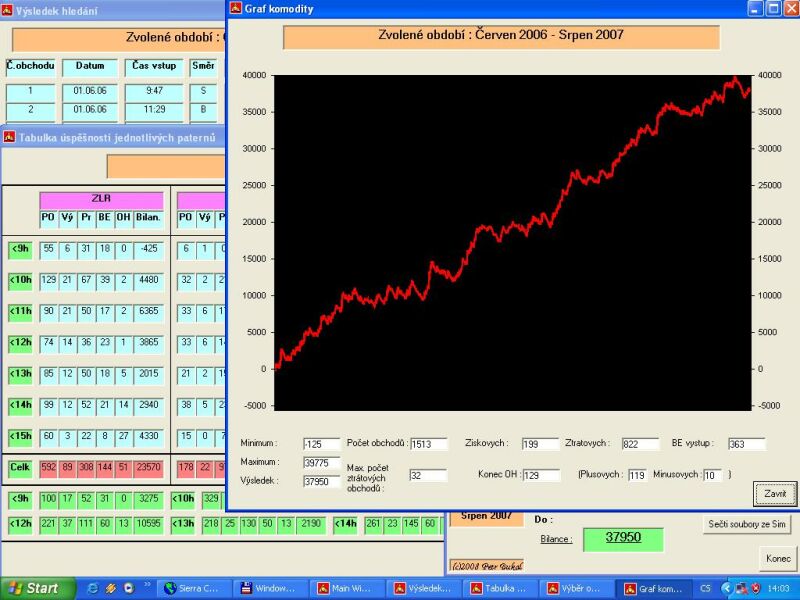Click the Minusovych field showing 10
The width and height of the screenshot is (800, 600).
713,476
